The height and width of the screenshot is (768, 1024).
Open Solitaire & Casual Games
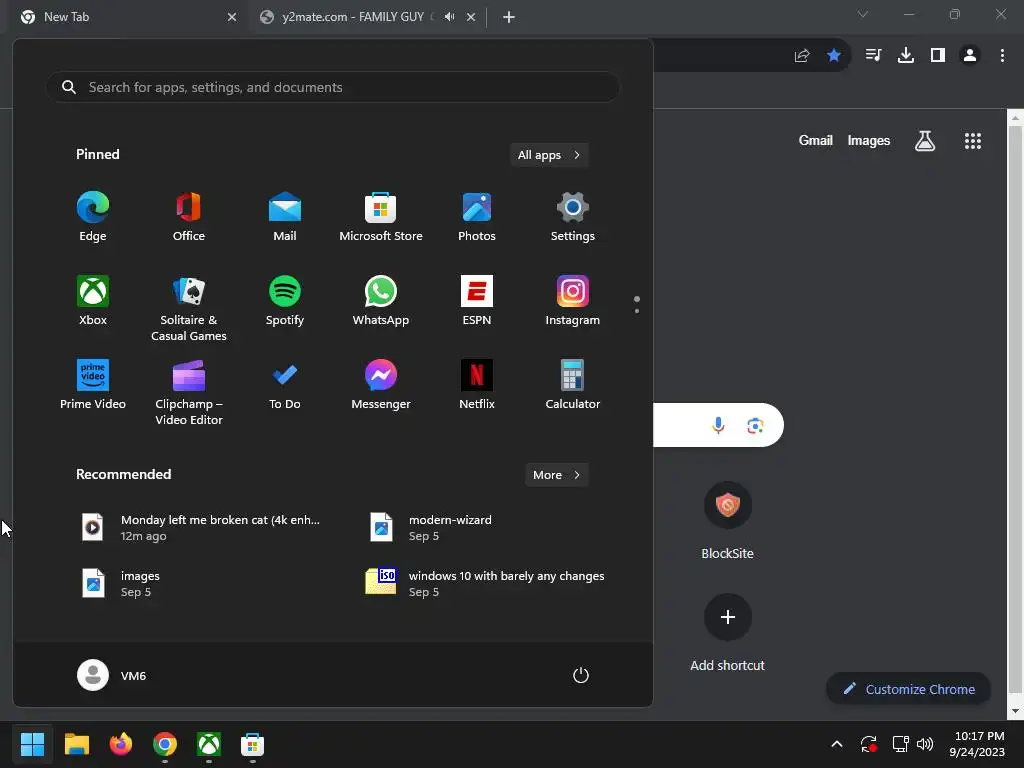(x=189, y=308)
